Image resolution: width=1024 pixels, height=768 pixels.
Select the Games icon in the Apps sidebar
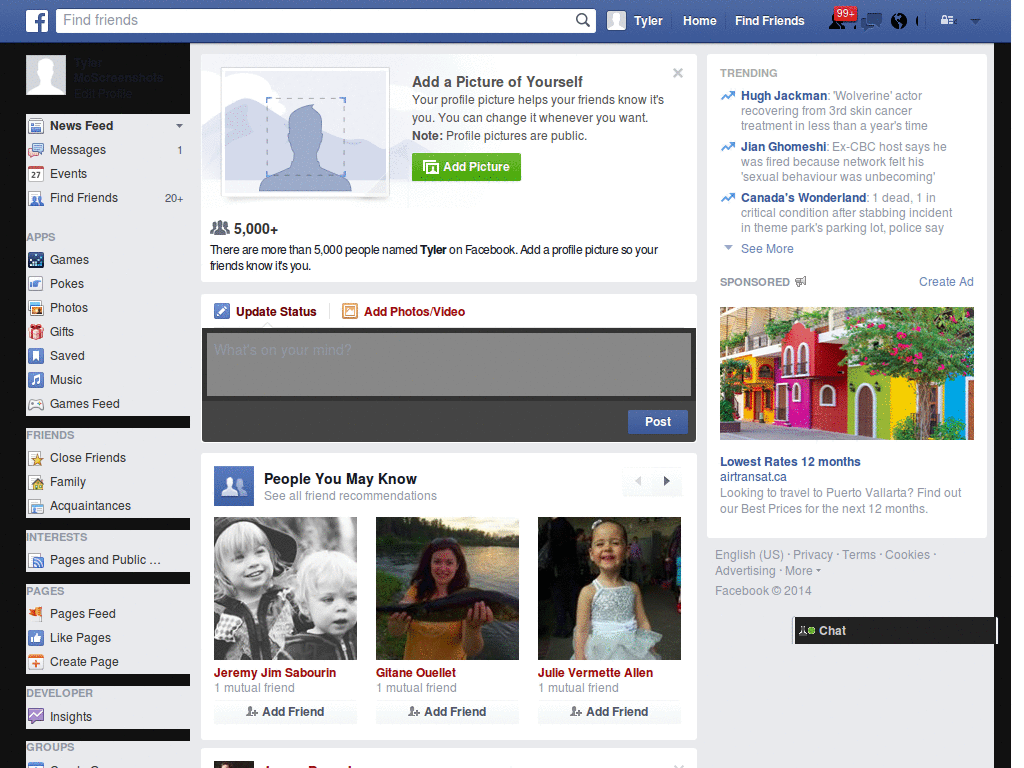(x=34, y=259)
